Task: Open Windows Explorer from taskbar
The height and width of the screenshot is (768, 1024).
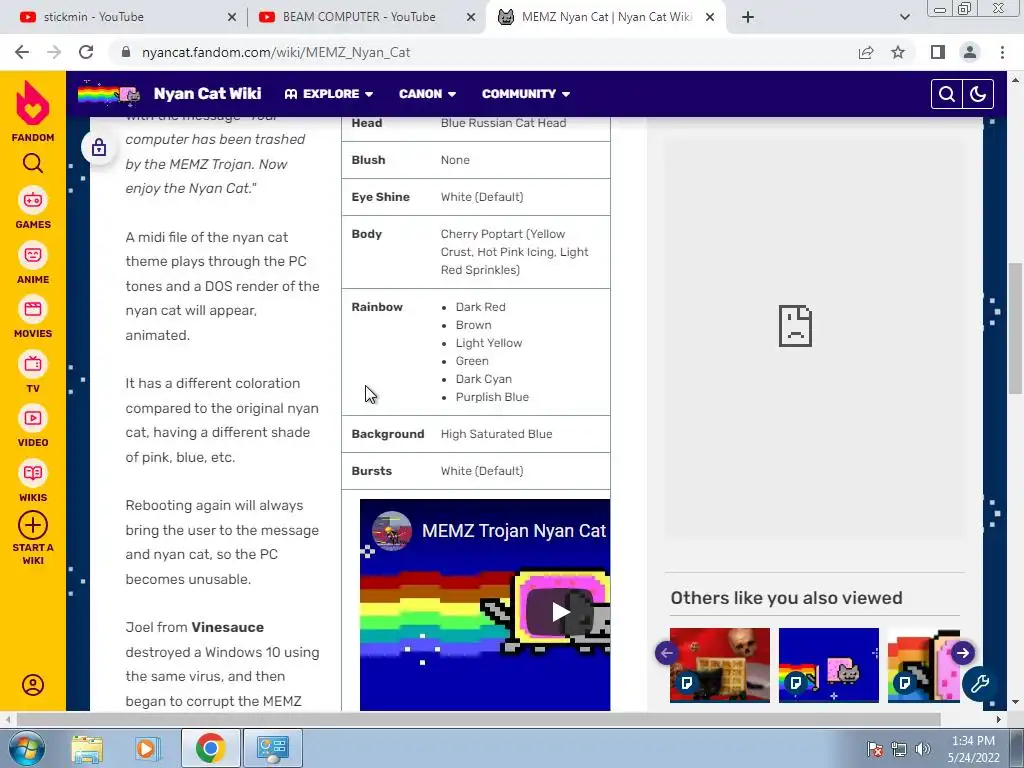Action: pos(88,748)
